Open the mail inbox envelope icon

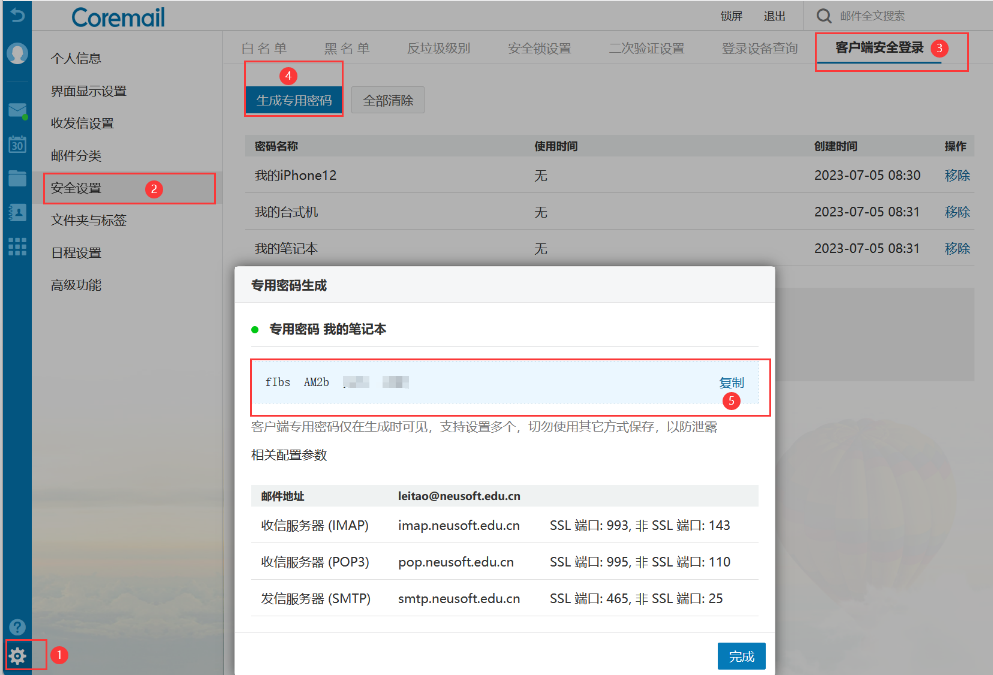16,110
